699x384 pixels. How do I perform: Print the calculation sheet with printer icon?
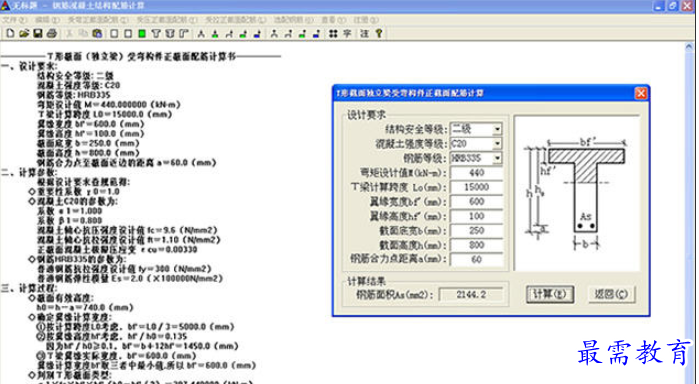tap(52, 33)
